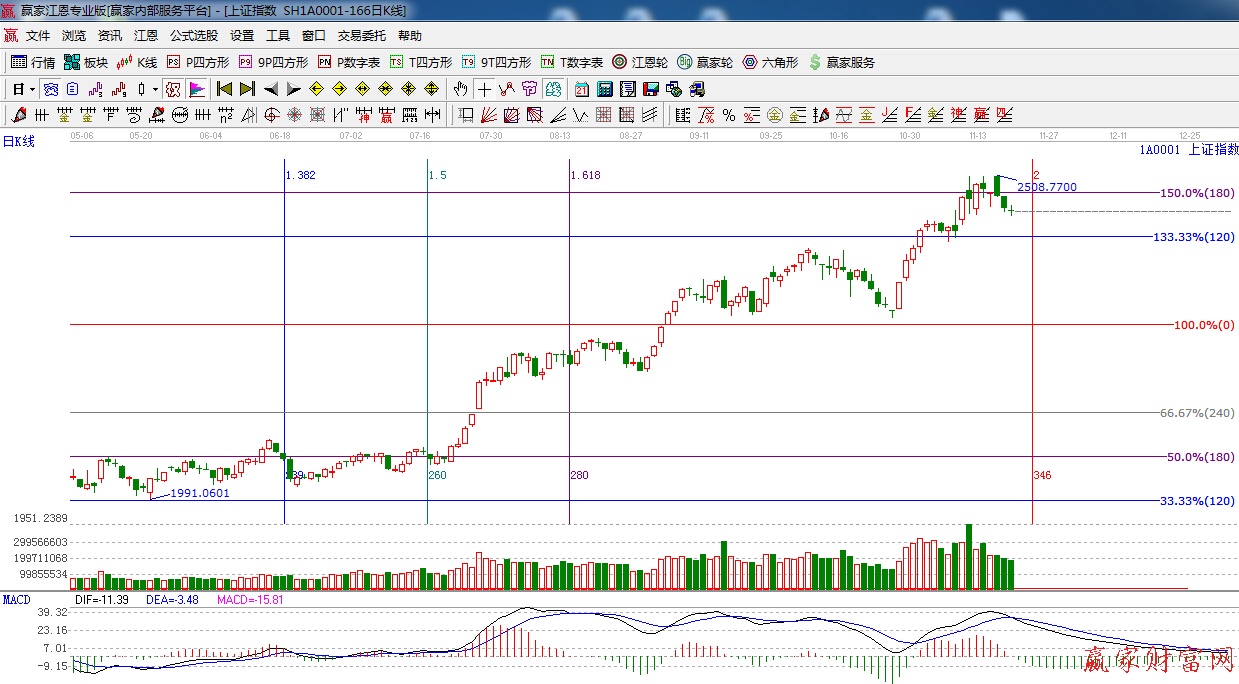Jump to the last bar icon
Image resolution: width=1239 pixels, height=684 pixels.
point(247,89)
